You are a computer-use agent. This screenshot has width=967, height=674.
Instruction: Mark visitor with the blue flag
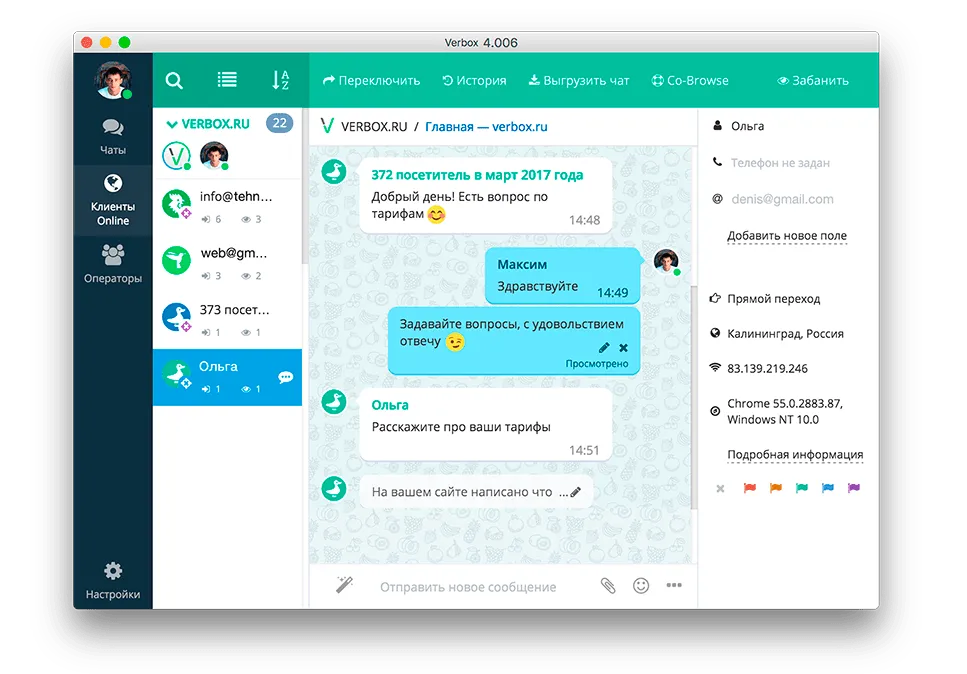tap(828, 488)
